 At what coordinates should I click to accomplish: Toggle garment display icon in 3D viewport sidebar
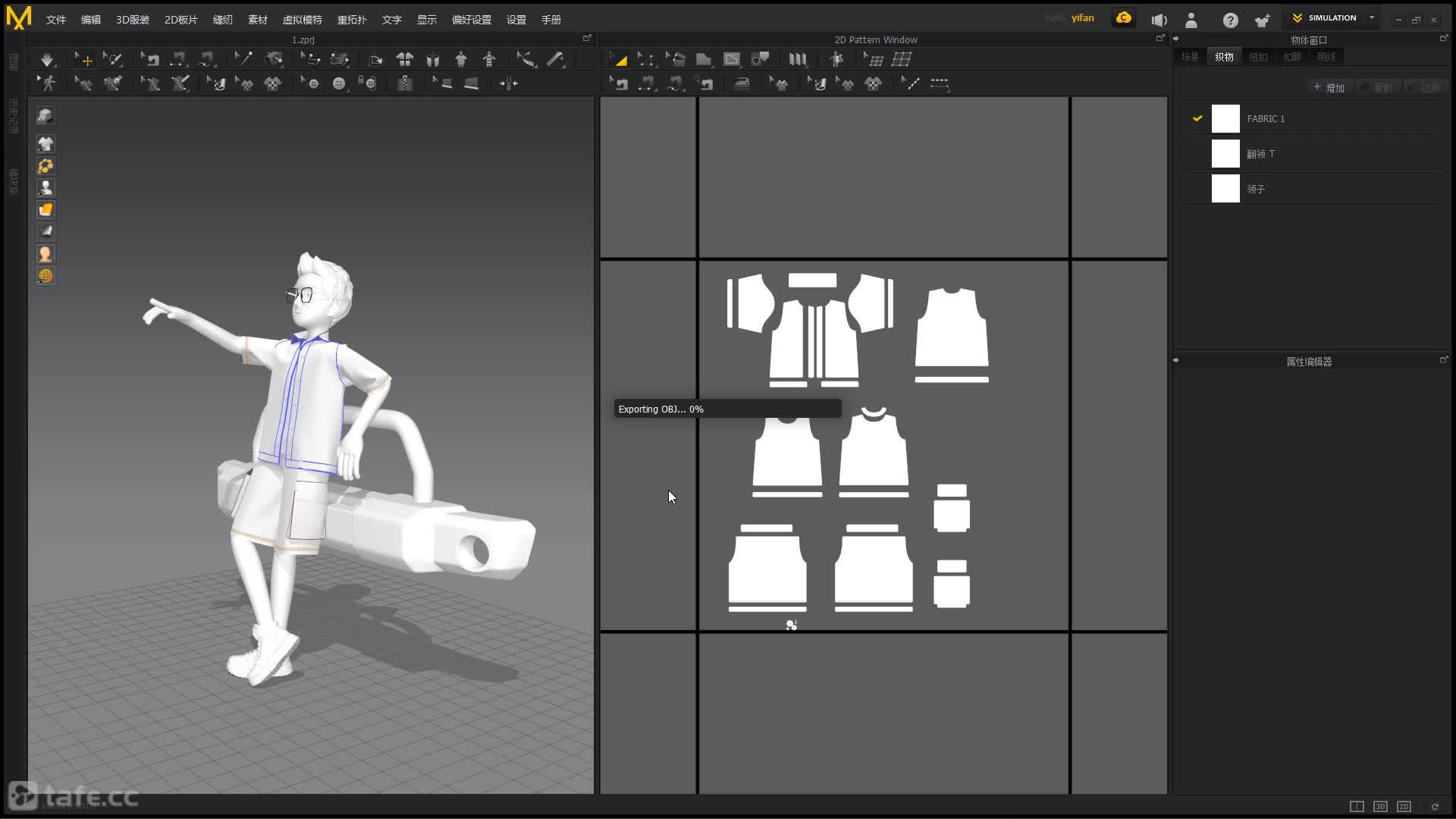pos(45,144)
